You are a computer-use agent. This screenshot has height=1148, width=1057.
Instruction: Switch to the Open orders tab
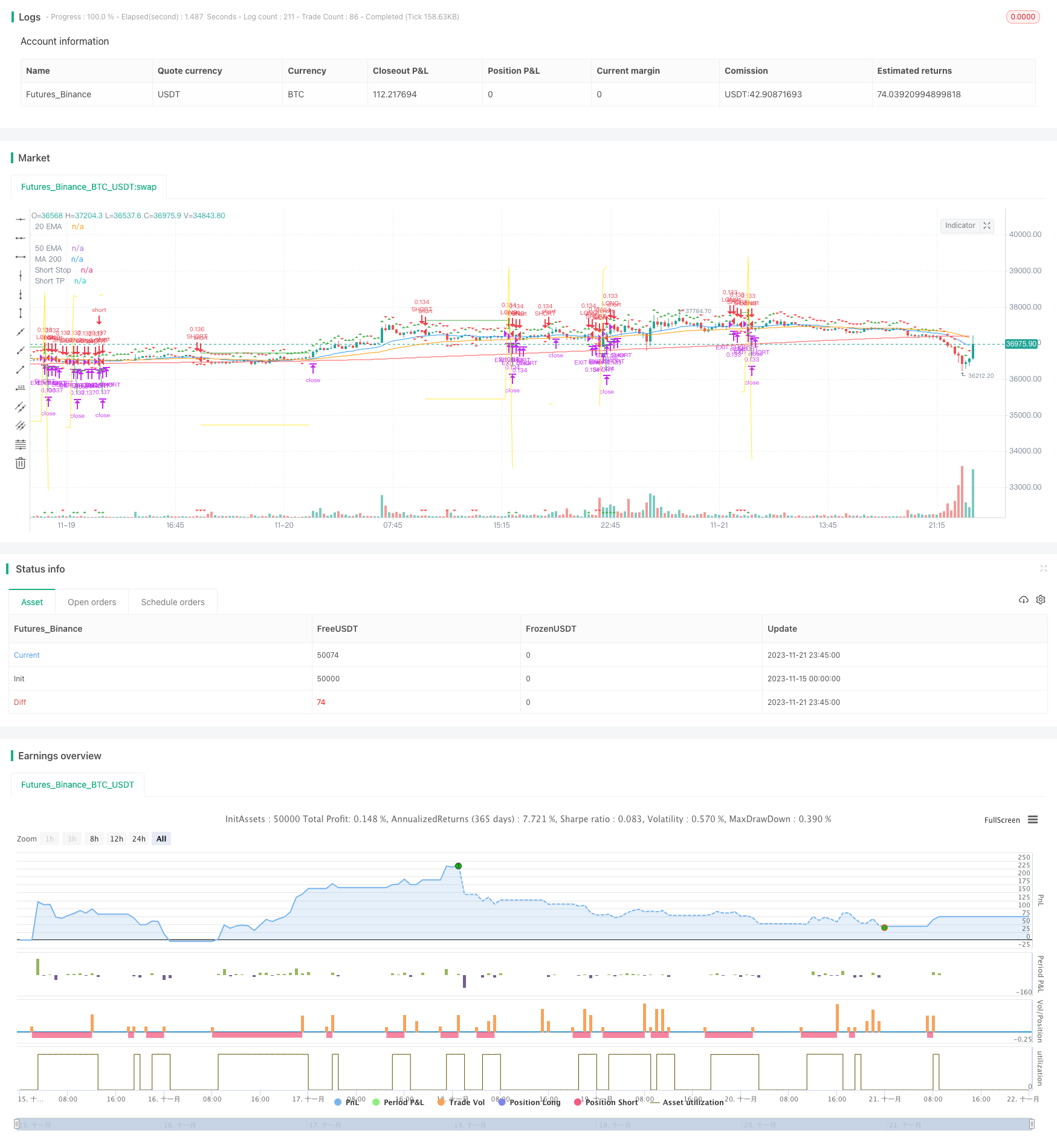[x=92, y=602]
